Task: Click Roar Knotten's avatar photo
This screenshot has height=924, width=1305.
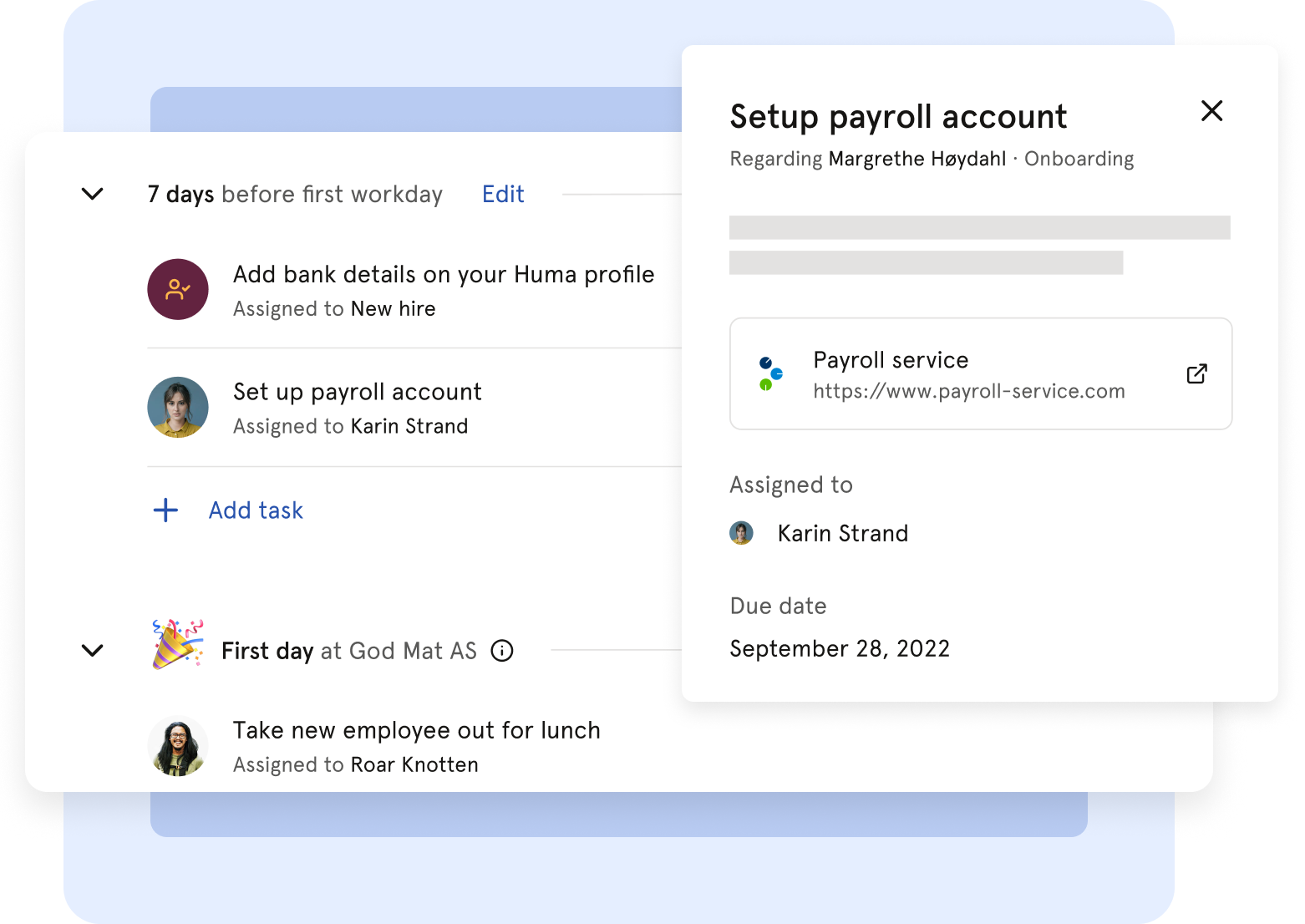Action: [x=178, y=745]
